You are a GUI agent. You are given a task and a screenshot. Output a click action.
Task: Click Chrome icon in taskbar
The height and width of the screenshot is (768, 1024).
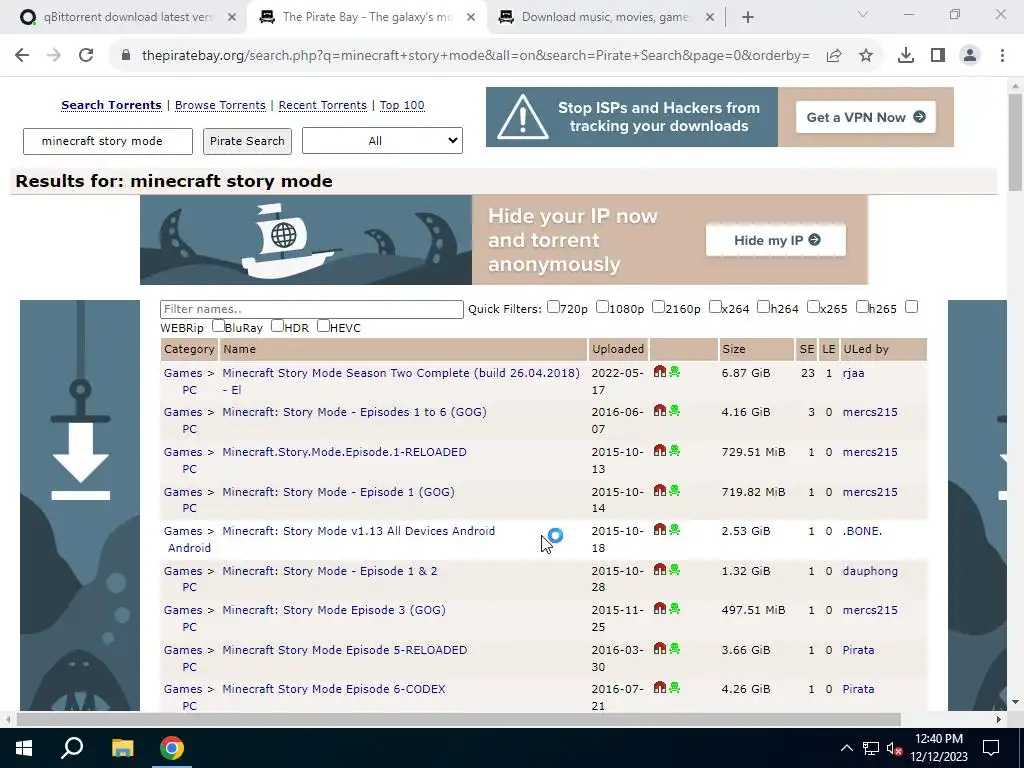pyautogui.click(x=172, y=748)
